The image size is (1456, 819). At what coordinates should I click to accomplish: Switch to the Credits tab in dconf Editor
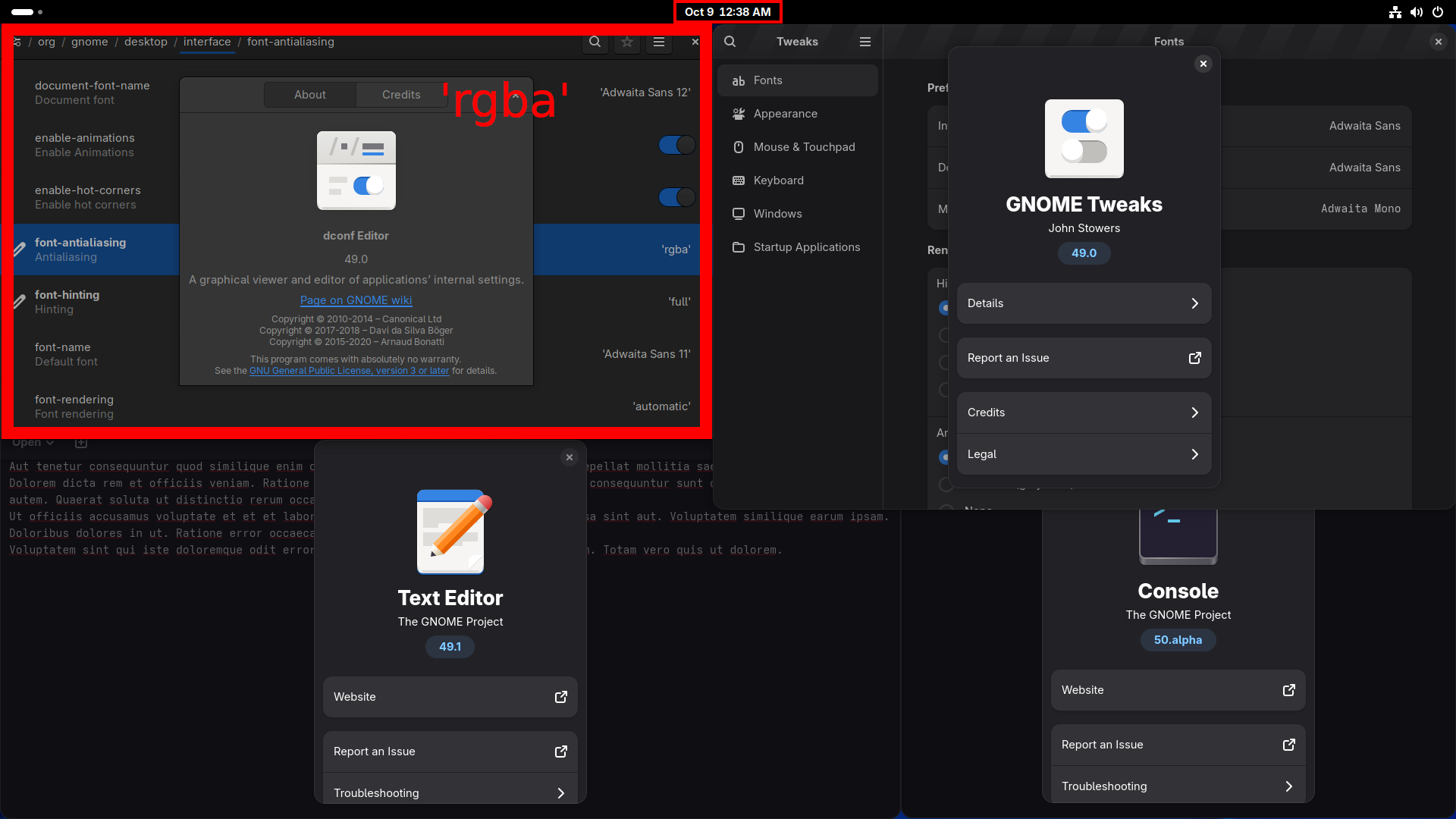coord(401,95)
